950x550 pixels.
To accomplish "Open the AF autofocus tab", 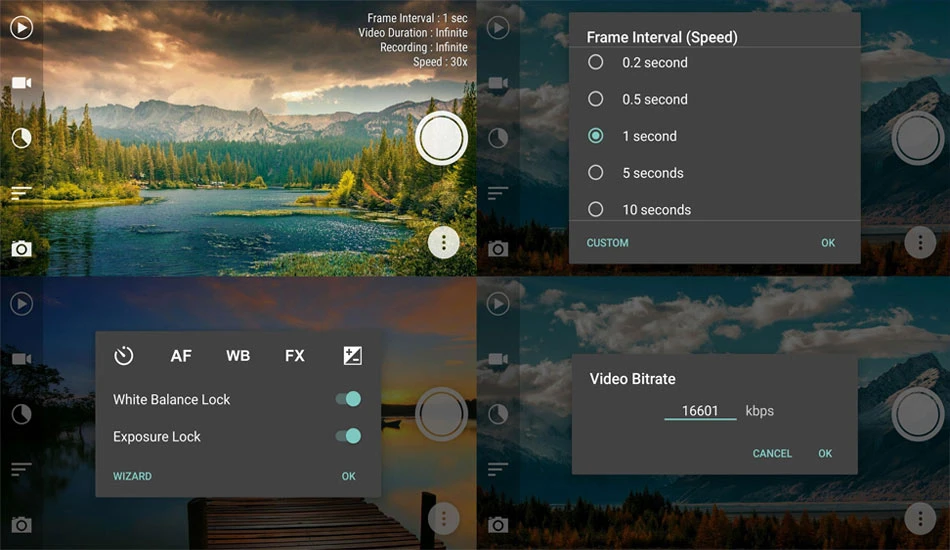I will pos(181,356).
